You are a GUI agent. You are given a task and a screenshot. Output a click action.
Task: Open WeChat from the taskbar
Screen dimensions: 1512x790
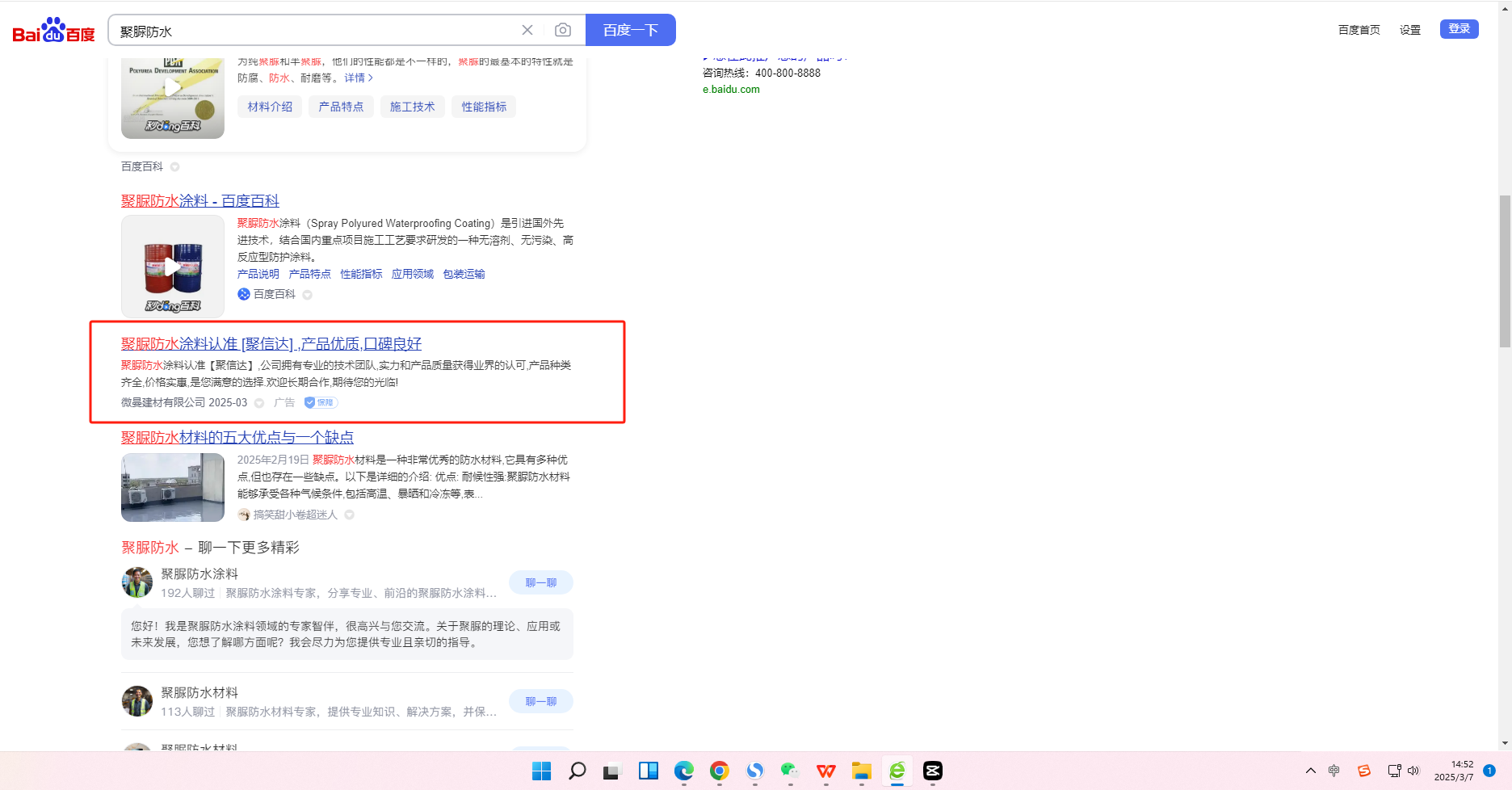790,771
